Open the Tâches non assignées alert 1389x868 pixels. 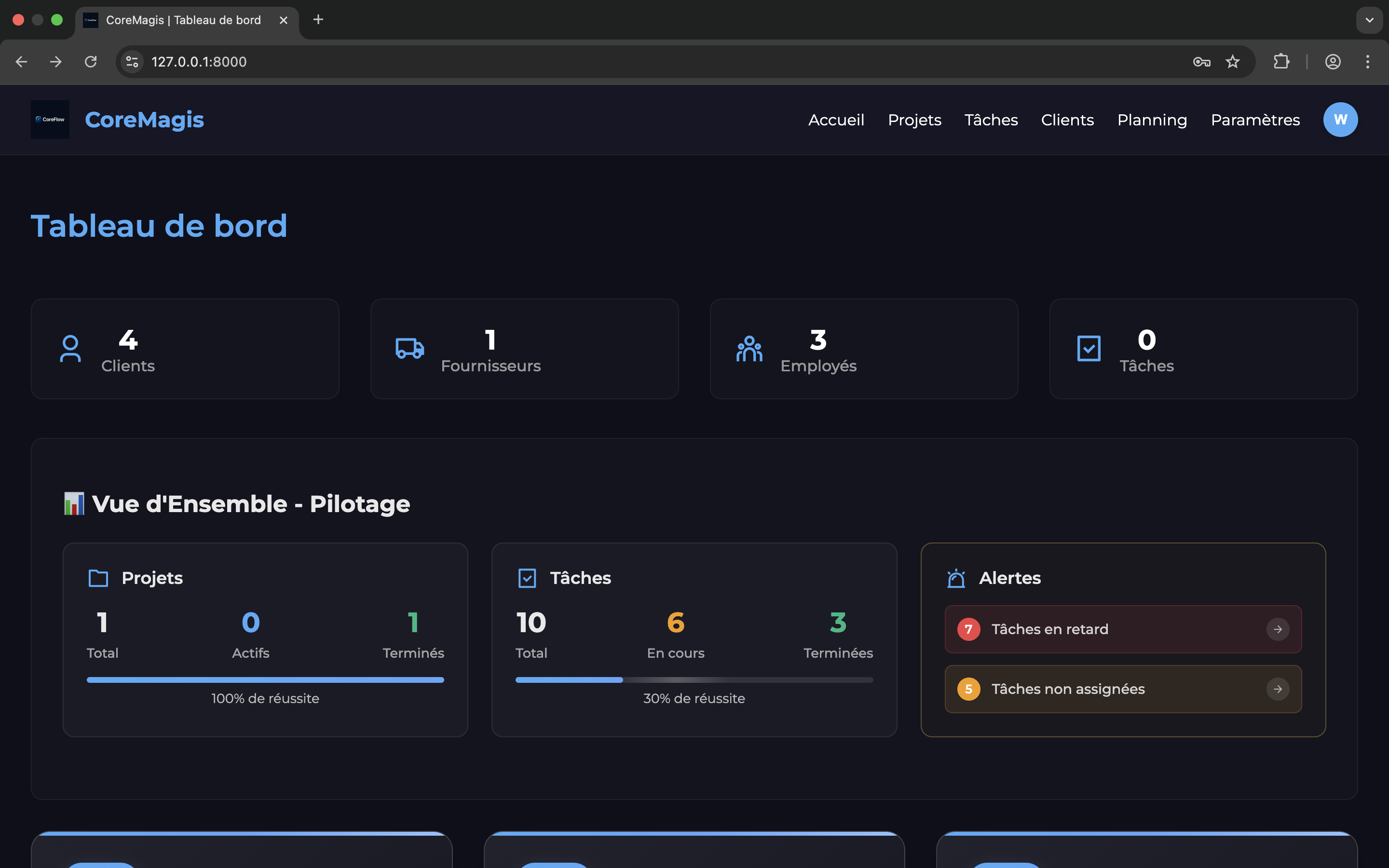tap(1123, 689)
